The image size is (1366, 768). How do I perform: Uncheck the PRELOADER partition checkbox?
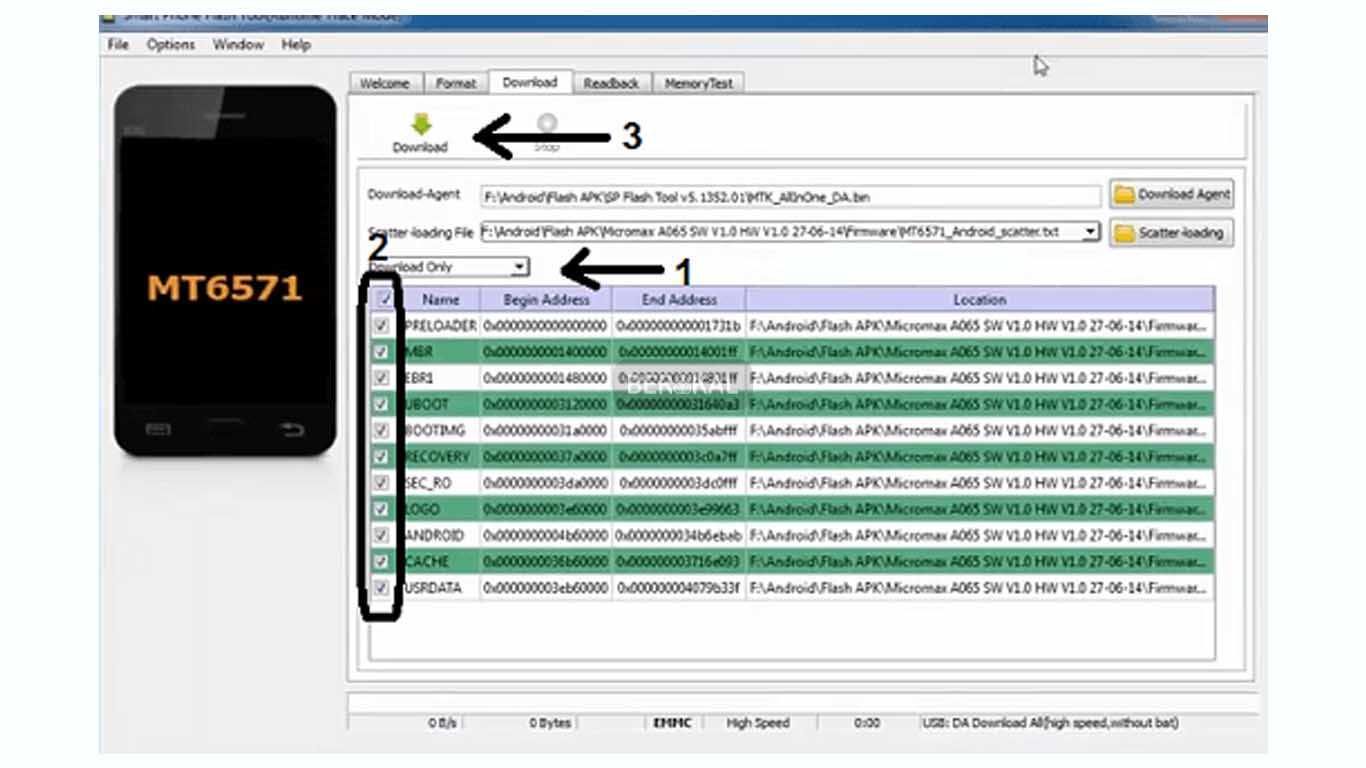pos(381,326)
